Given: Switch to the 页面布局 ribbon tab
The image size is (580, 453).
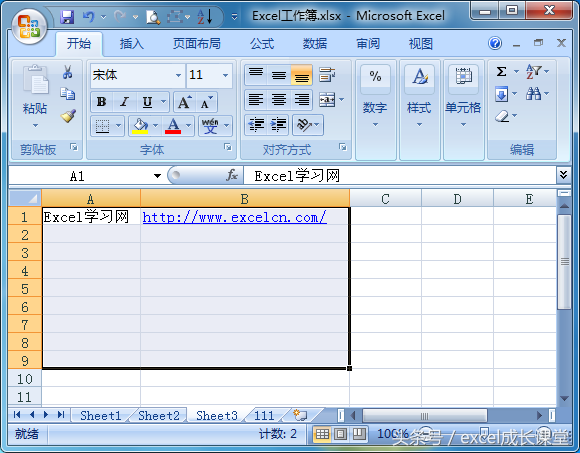Looking at the screenshot, I should pyautogui.click(x=196, y=44).
